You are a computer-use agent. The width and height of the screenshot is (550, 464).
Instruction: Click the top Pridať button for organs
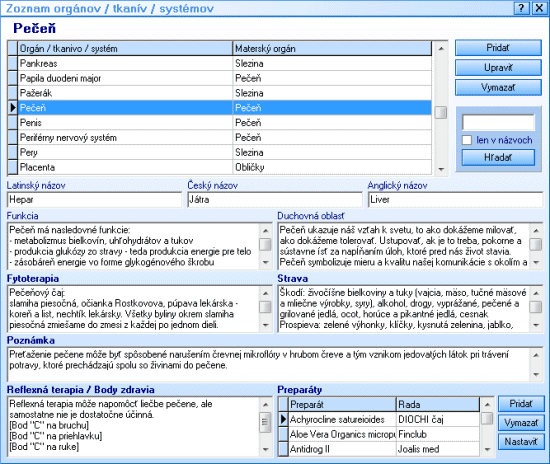pyautogui.click(x=498, y=48)
